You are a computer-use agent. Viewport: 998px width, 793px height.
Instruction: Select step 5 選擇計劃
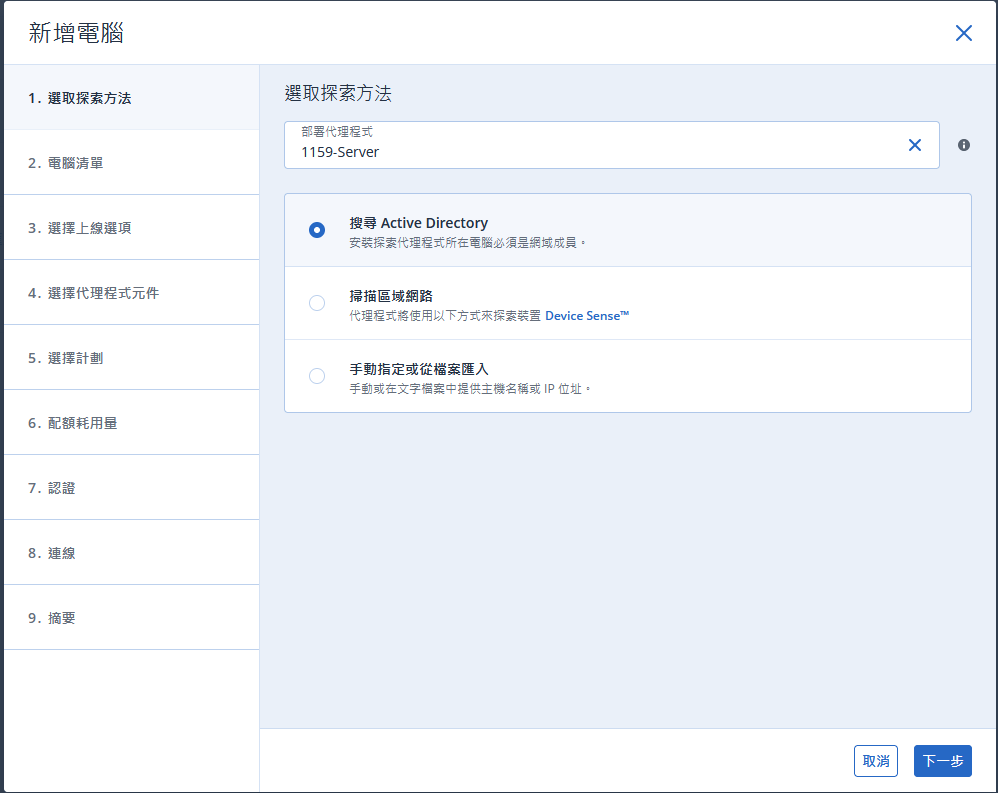pyautogui.click(x=132, y=358)
